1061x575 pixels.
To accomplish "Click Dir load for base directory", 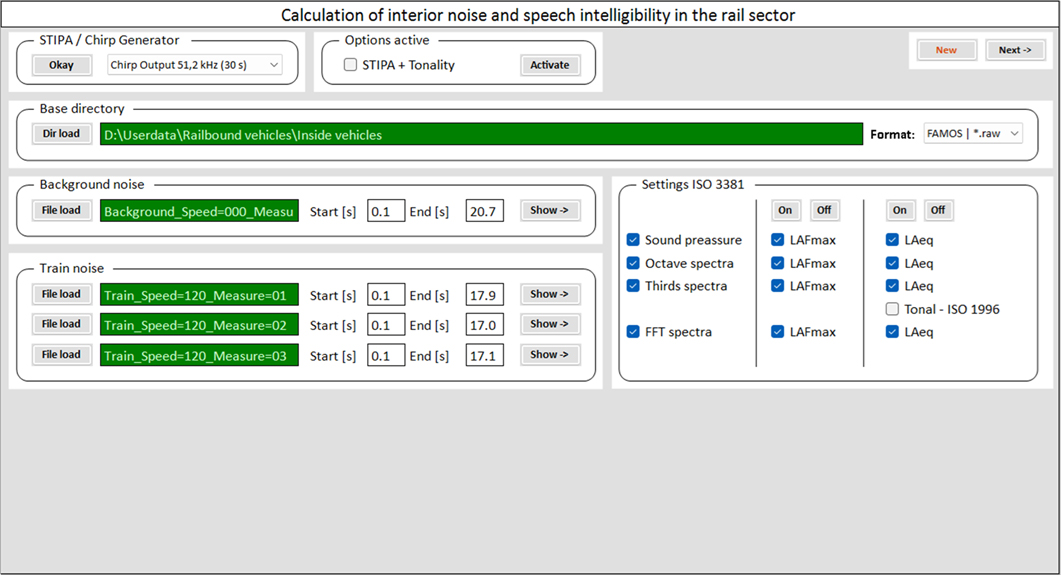I will pyautogui.click(x=61, y=134).
